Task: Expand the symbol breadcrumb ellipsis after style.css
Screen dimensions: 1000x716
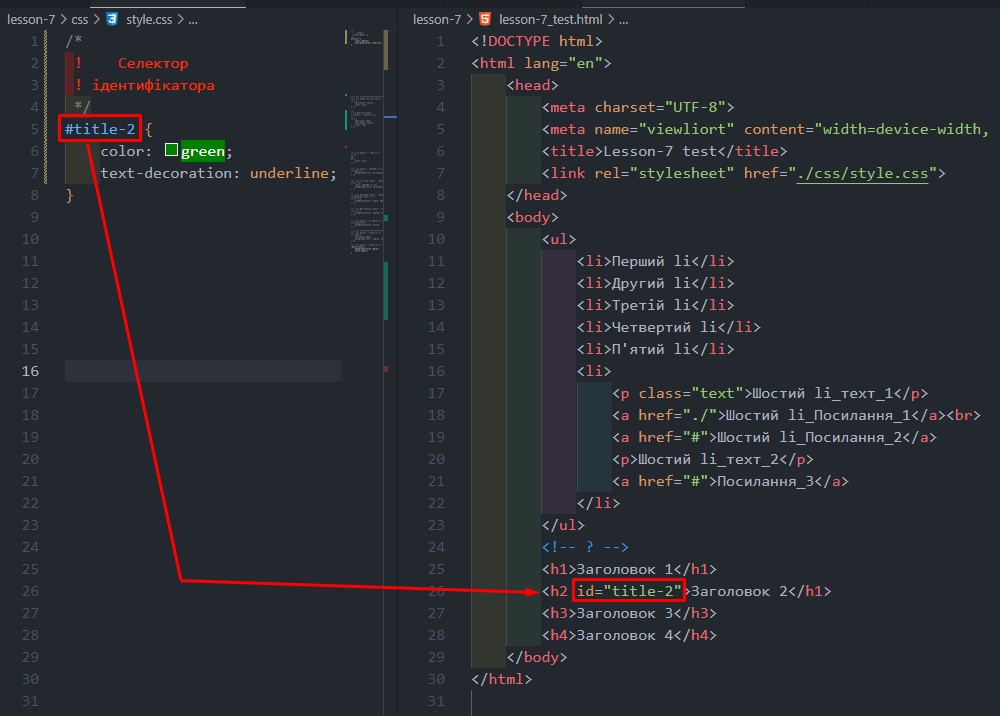Action: (193, 20)
